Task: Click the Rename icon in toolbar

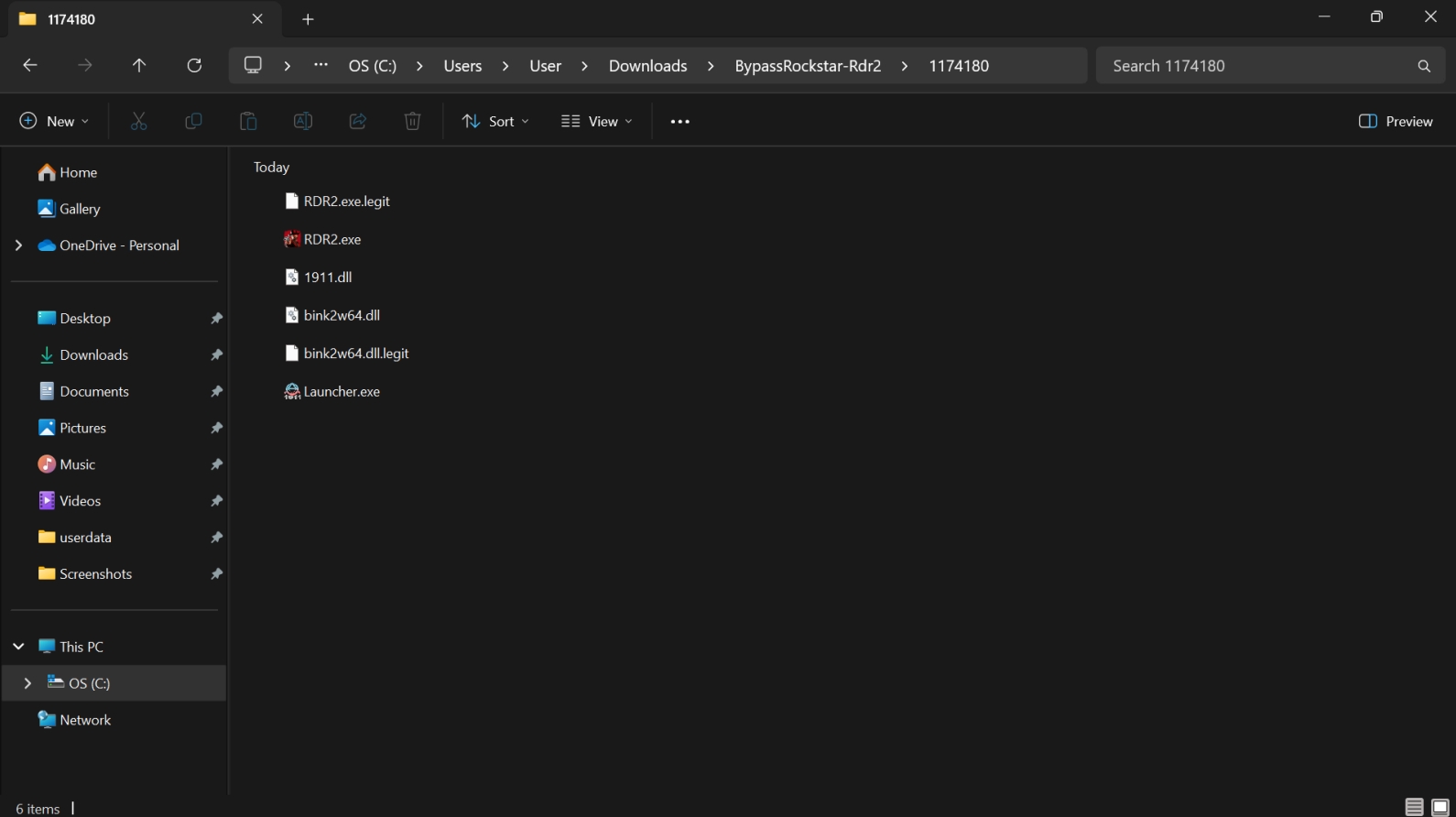Action: pos(303,121)
